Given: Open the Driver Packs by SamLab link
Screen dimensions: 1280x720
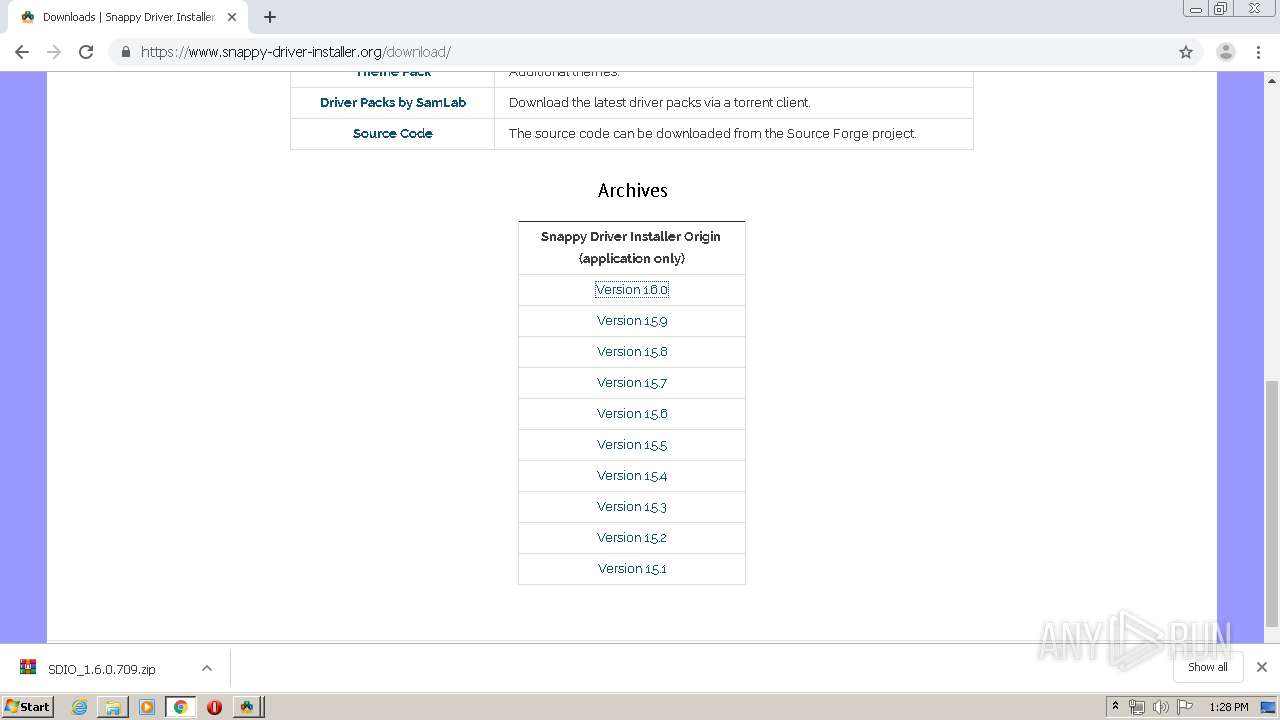Looking at the screenshot, I should 393,102.
